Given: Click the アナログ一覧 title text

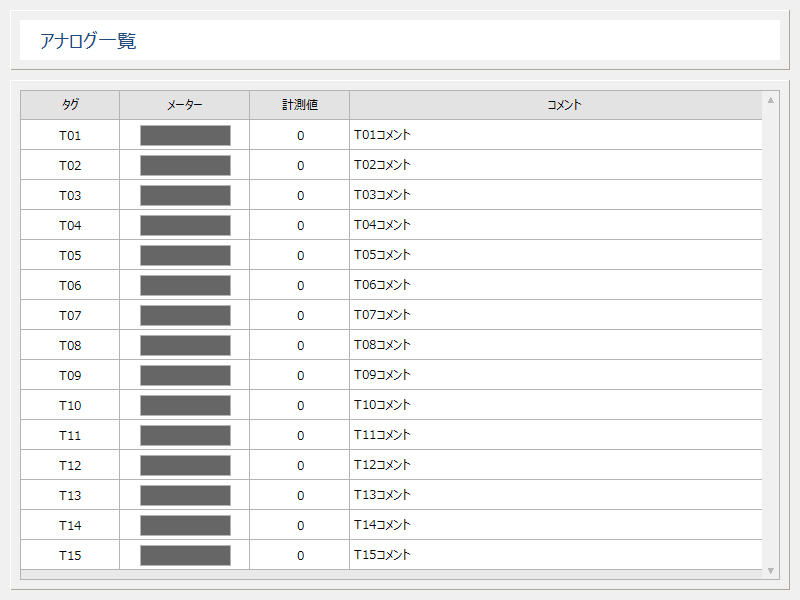Looking at the screenshot, I should pyautogui.click(x=88, y=41).
